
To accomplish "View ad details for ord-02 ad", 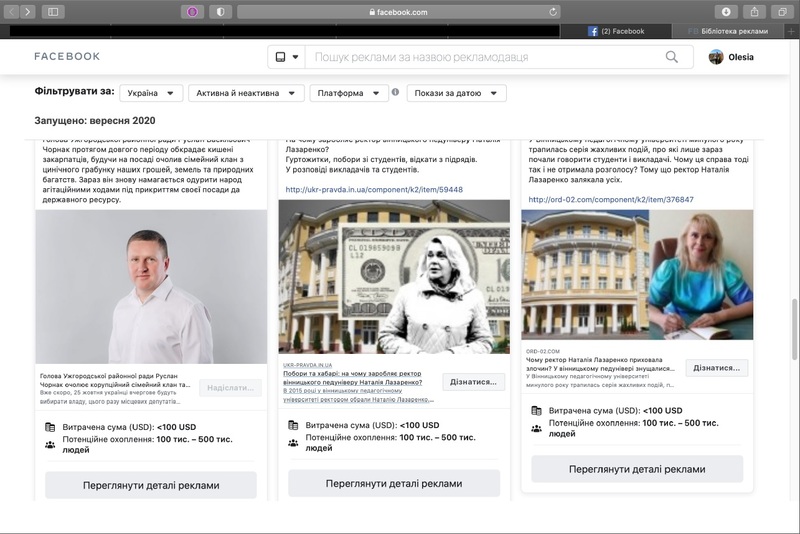I will pos(637,469).
